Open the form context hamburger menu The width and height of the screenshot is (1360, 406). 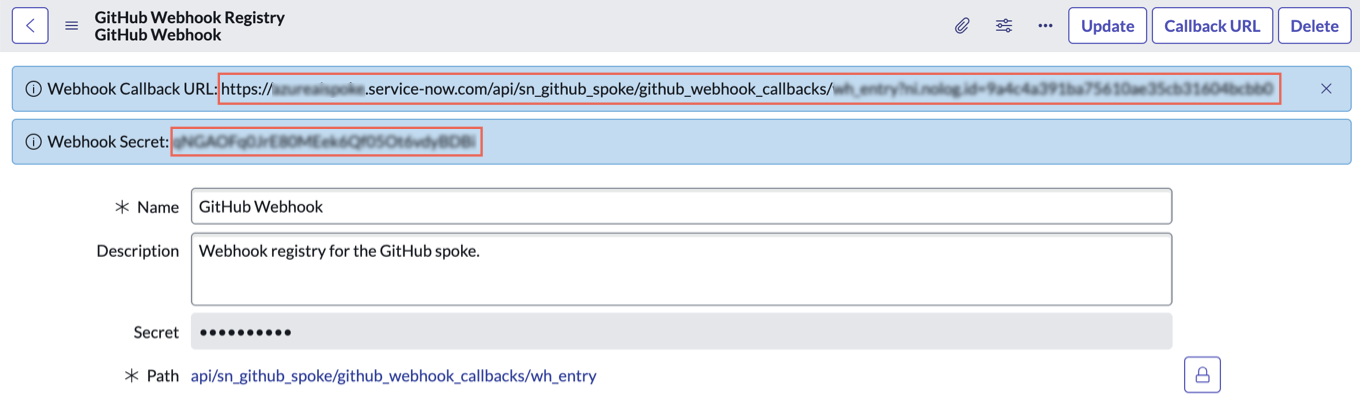click(72, 26)
